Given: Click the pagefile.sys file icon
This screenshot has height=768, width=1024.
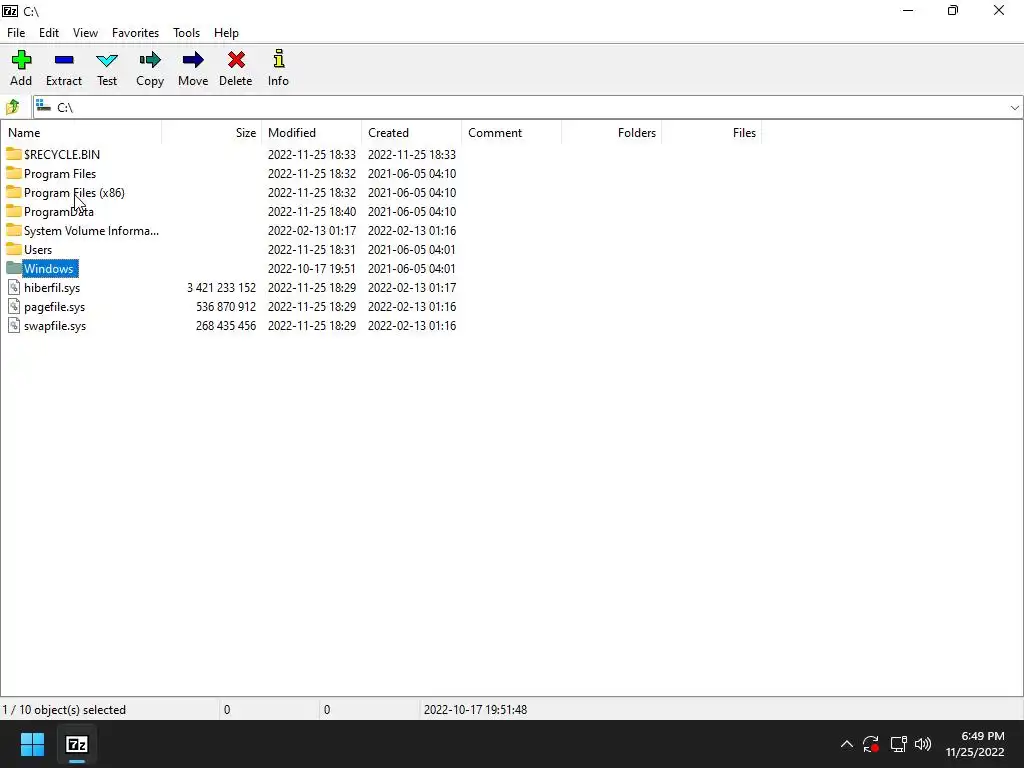Looking at the screenshot, I should click(x=14, y=306).
